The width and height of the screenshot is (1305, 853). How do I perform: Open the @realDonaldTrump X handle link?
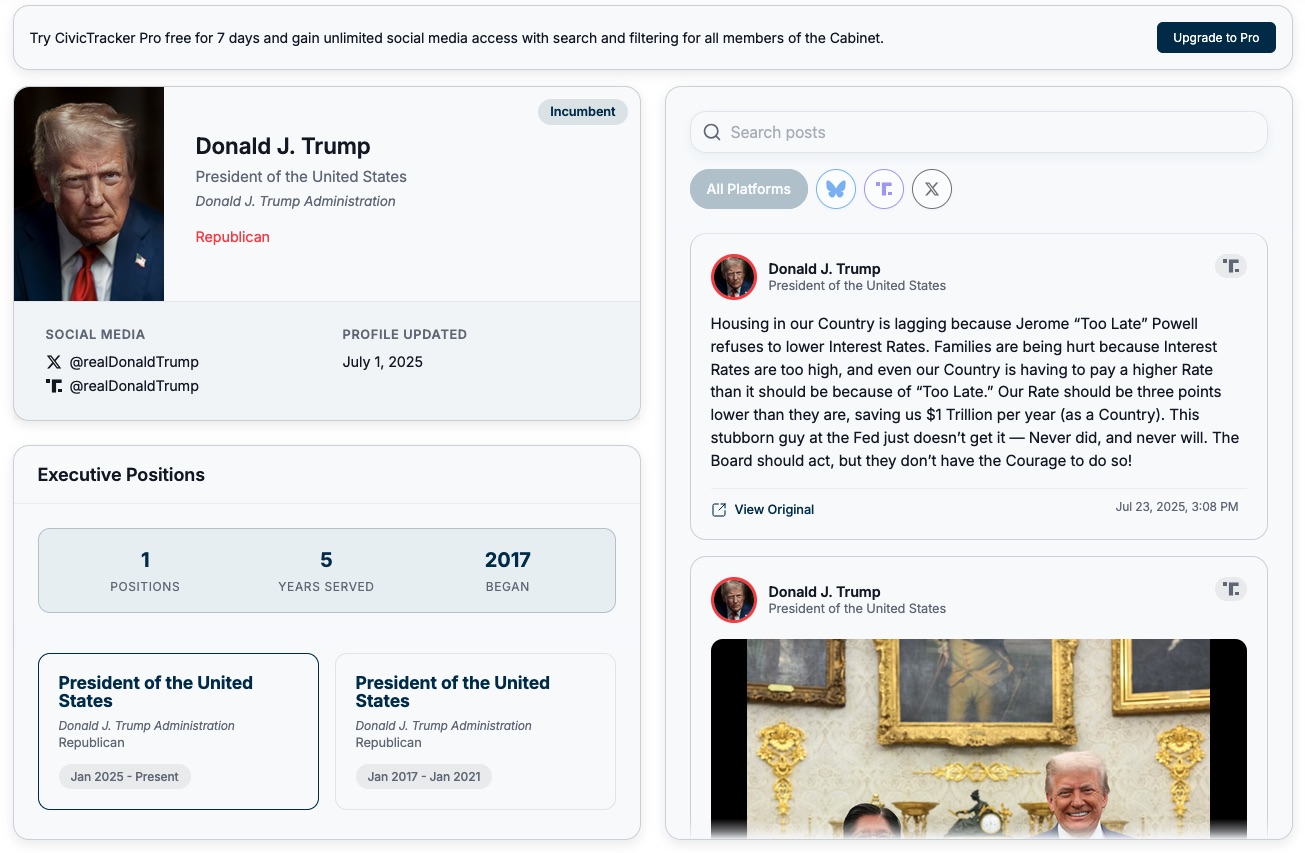[x=134, y=362]
